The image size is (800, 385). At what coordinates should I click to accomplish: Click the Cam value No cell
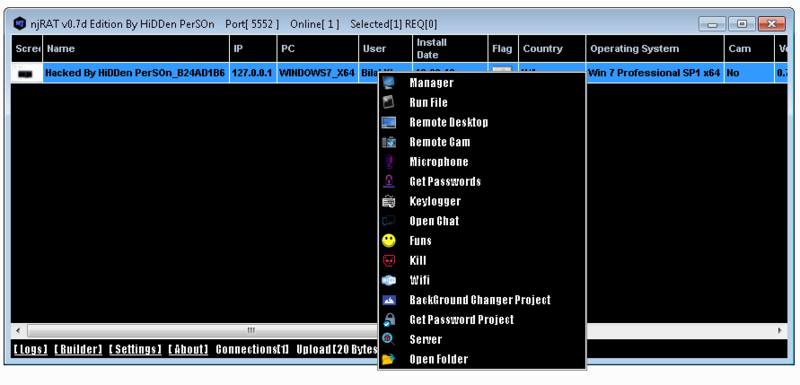(x=749, y=73)
